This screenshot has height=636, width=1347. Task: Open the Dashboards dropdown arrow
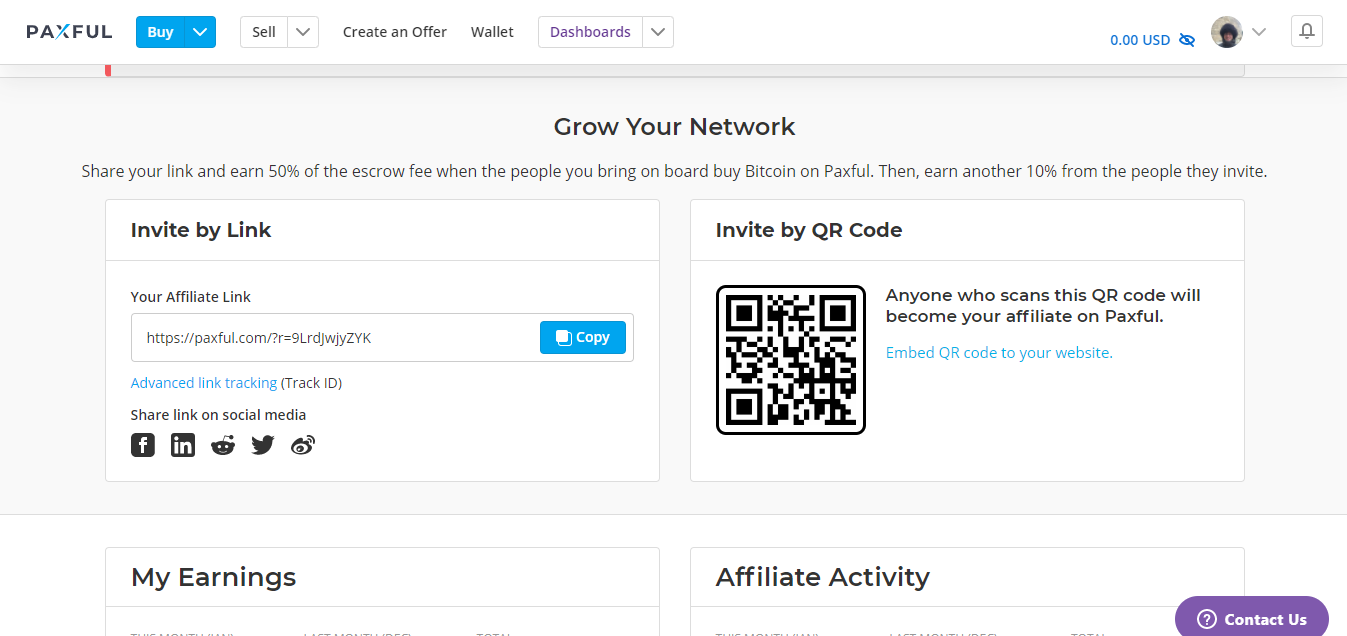tap(657, 32)
